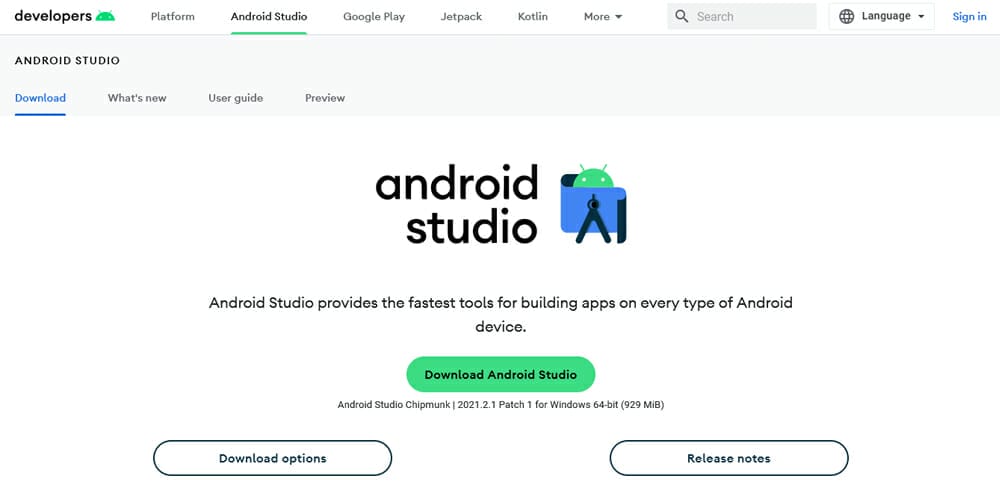1000x500 pixels.
Task: Open the User guide tab
Action: pyautogui.click(x=235, y=98)
